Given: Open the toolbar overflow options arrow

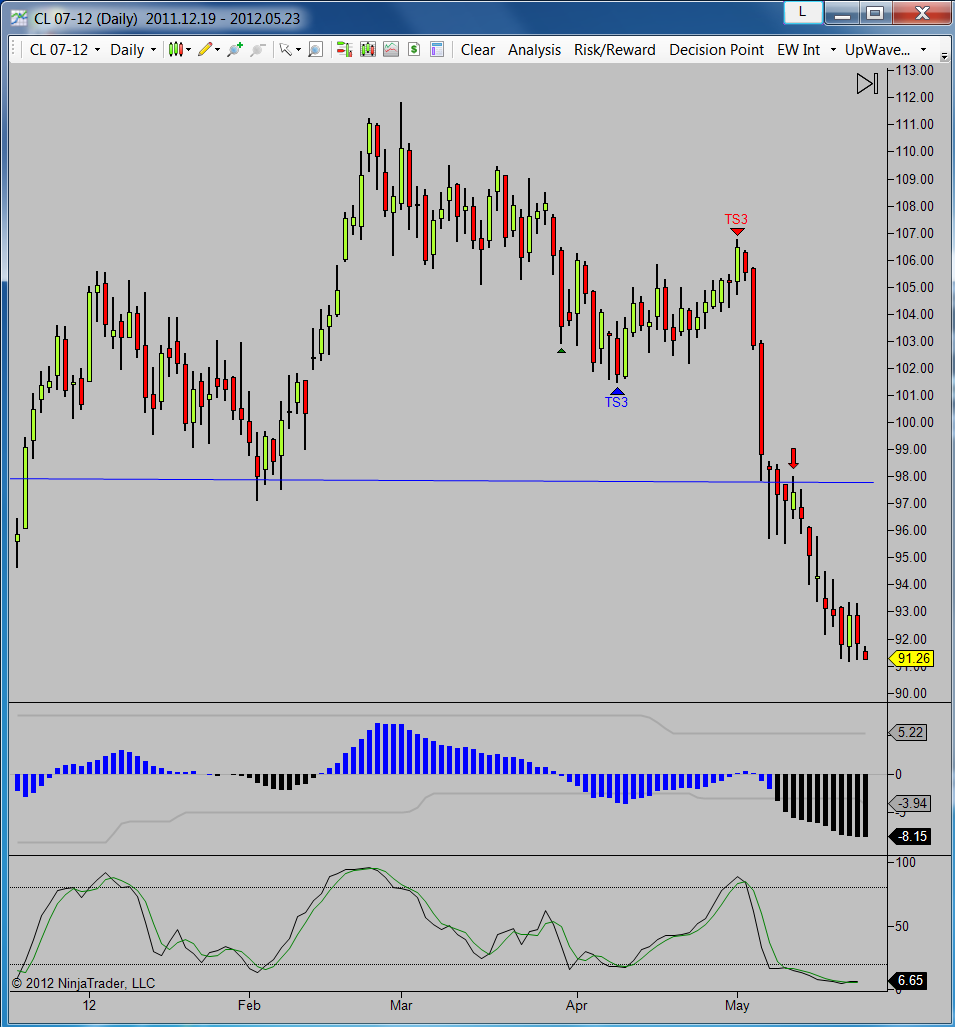Looking at the screenshot, I should click(944, 56).
